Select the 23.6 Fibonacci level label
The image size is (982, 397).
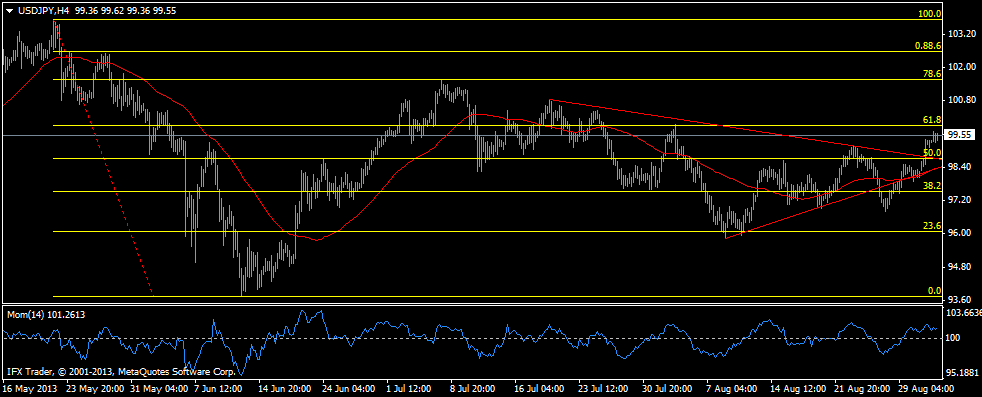click(932, 226)
